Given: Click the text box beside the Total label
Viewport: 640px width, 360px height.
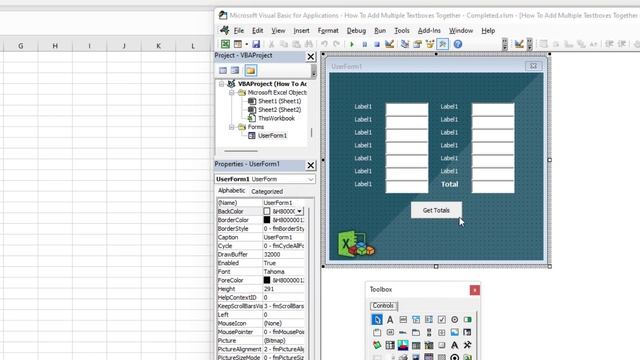Looking at the screenshot, I should click(x=493, y=186).
